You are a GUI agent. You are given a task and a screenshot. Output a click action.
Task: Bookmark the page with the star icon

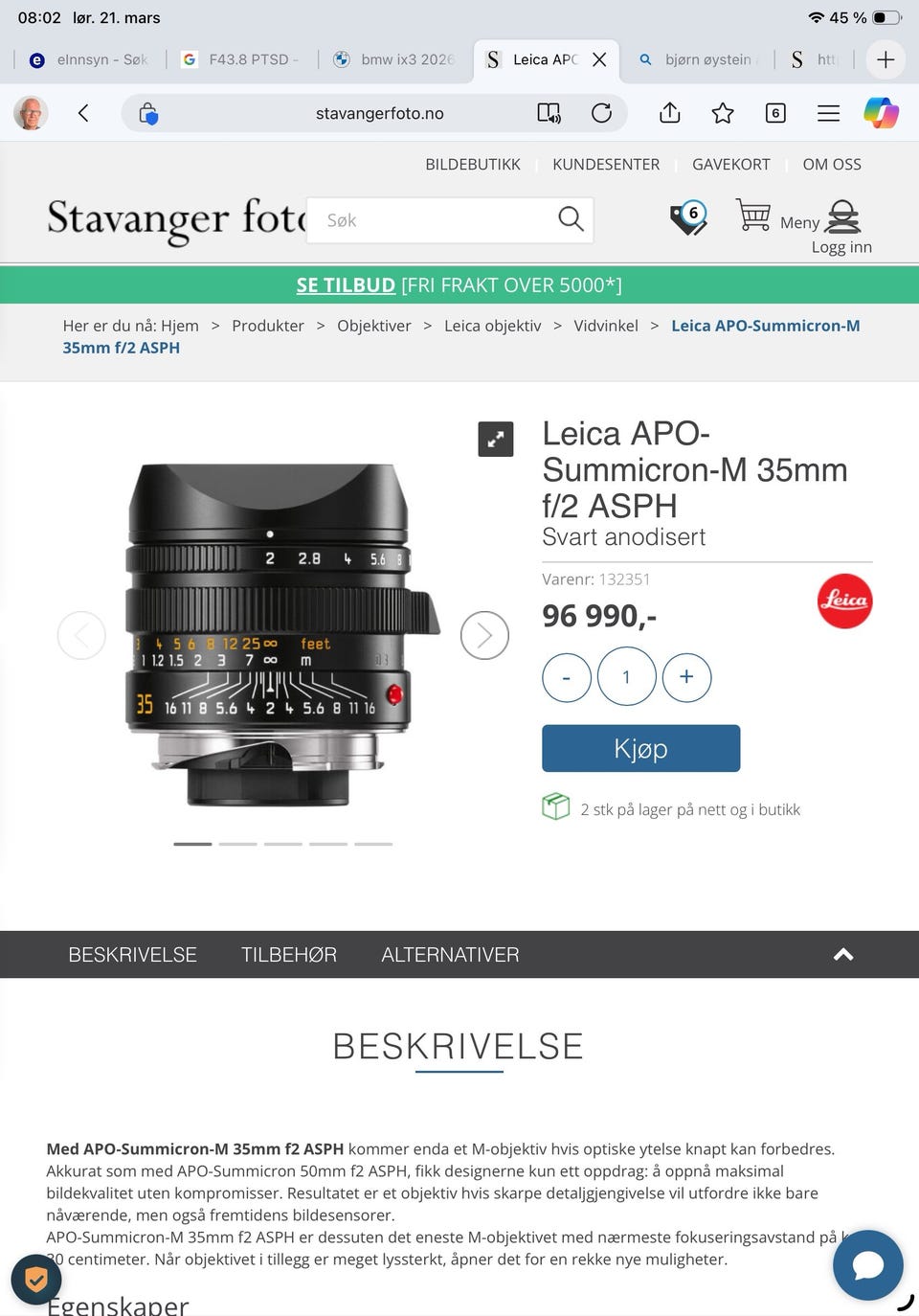(723, 113)
